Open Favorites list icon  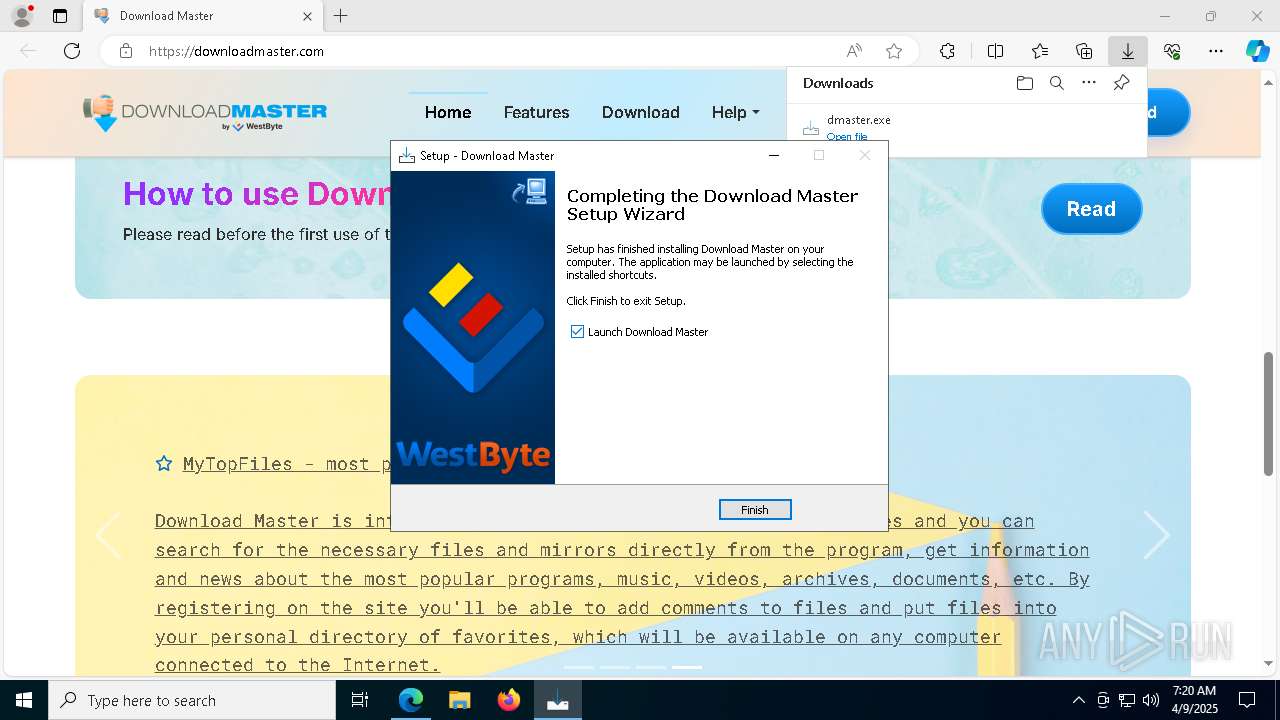tap(1040, 51)
